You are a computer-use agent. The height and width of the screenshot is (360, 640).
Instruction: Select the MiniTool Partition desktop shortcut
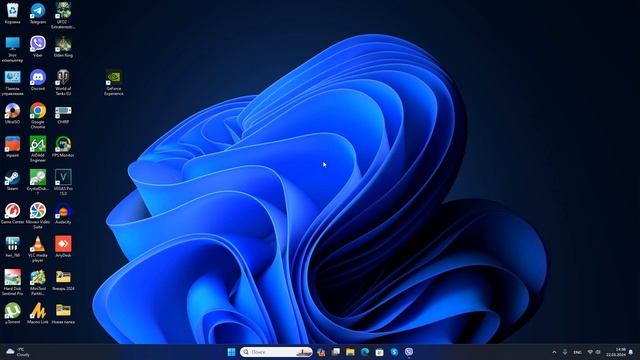pyautogui.click(x=38, y=283)
